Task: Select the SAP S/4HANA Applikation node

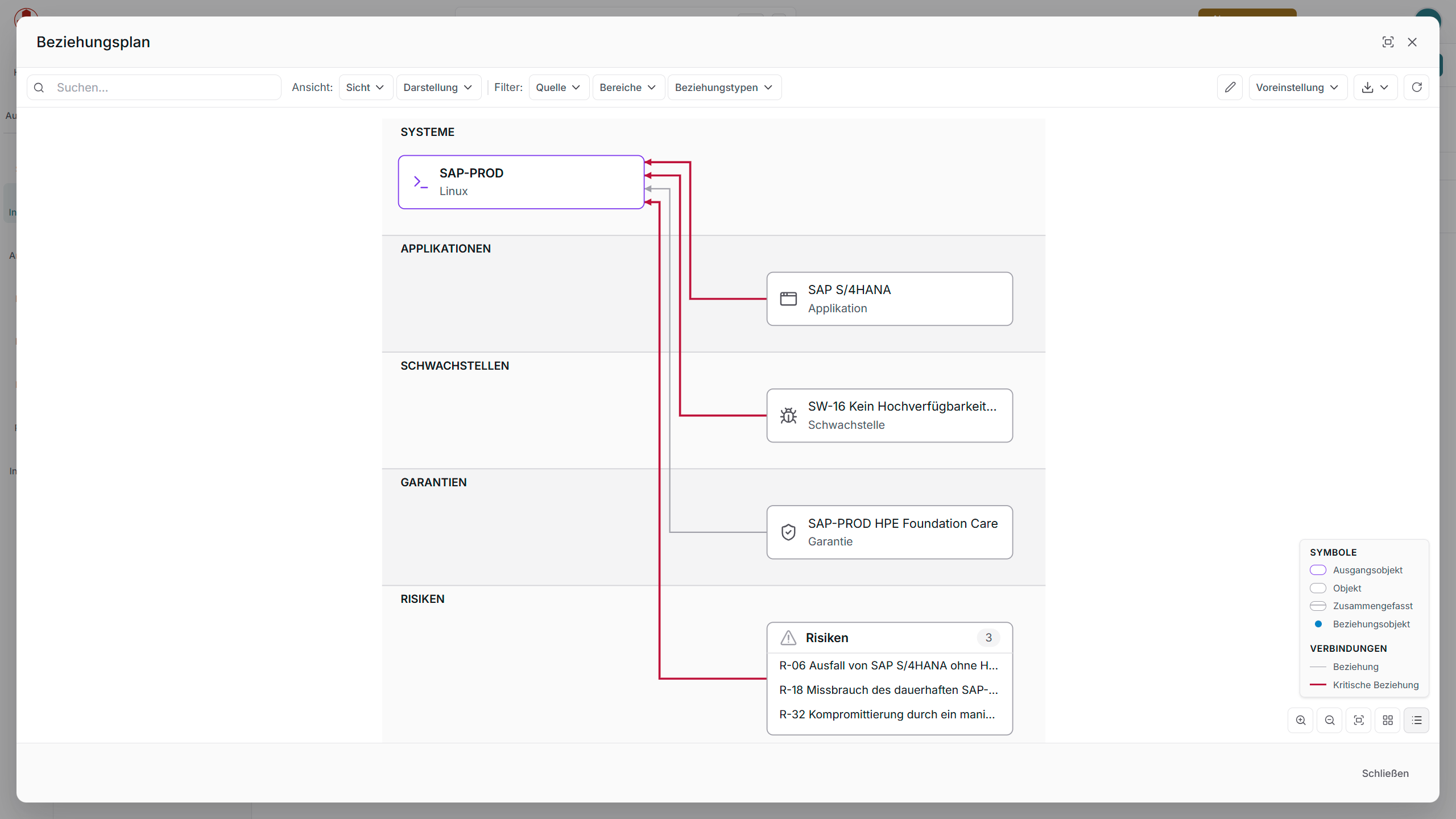Action: click(890, 299)
